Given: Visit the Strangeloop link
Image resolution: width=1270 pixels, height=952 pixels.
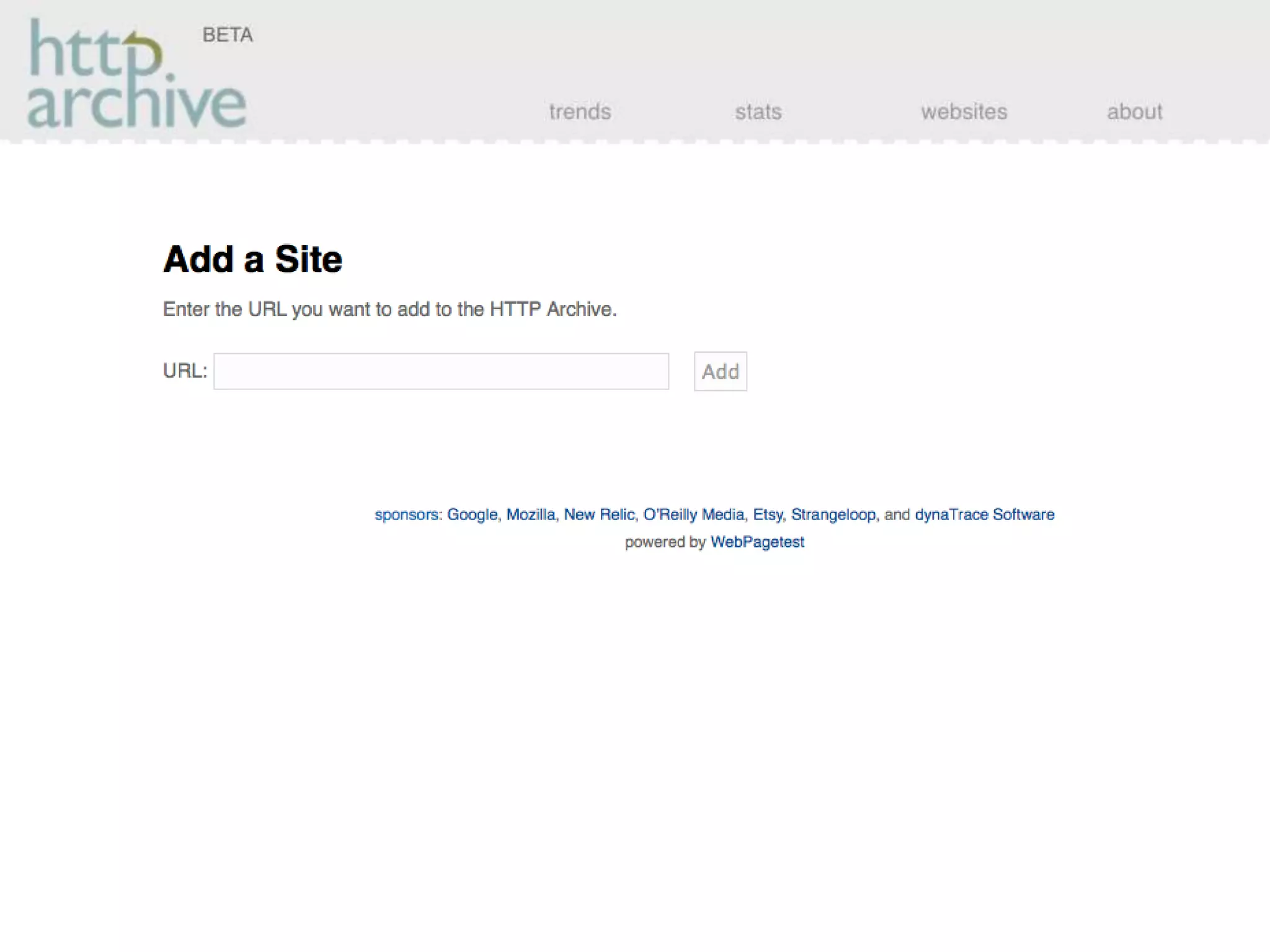Looking at the screenshot, I should (x=833, y=514).
